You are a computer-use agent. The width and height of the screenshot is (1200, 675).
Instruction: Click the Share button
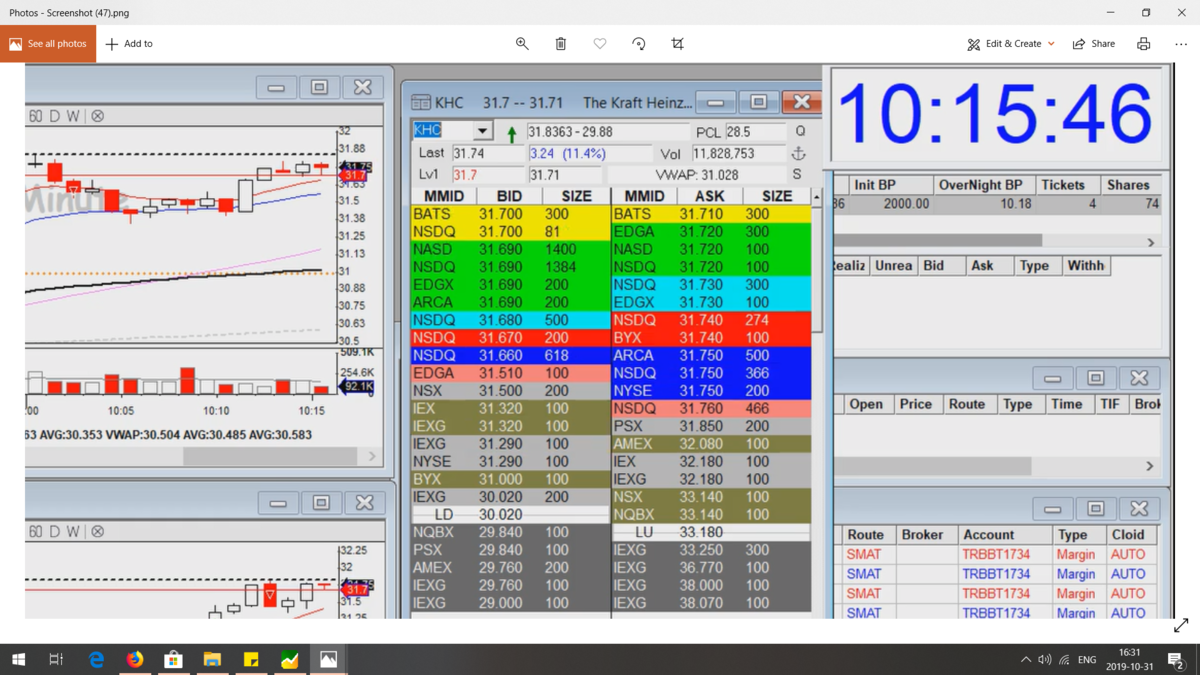tap(1094, 44)
